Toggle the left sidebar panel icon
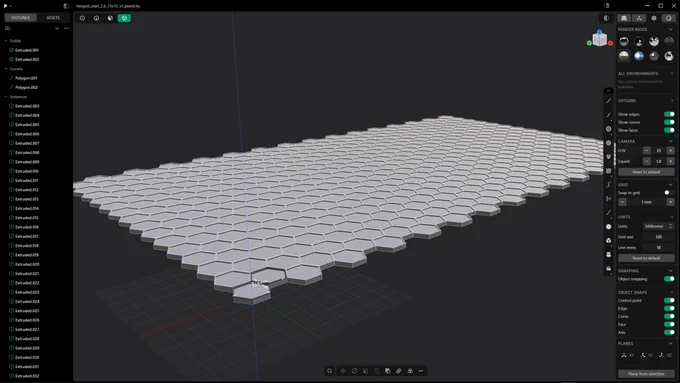Screen dimensions: 680x383 tap(66, 6)
